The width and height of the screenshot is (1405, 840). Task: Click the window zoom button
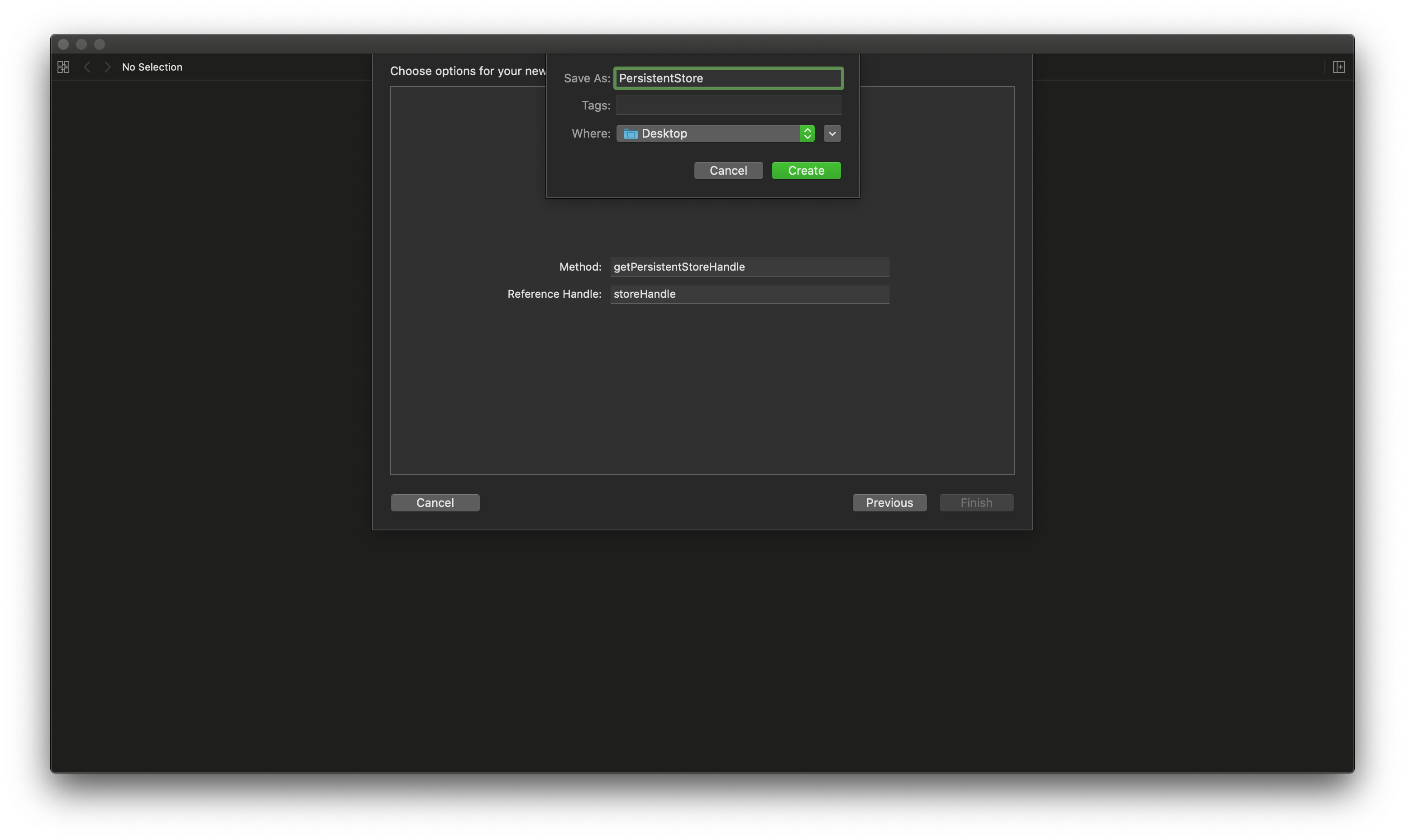click(x=100, y=44)
